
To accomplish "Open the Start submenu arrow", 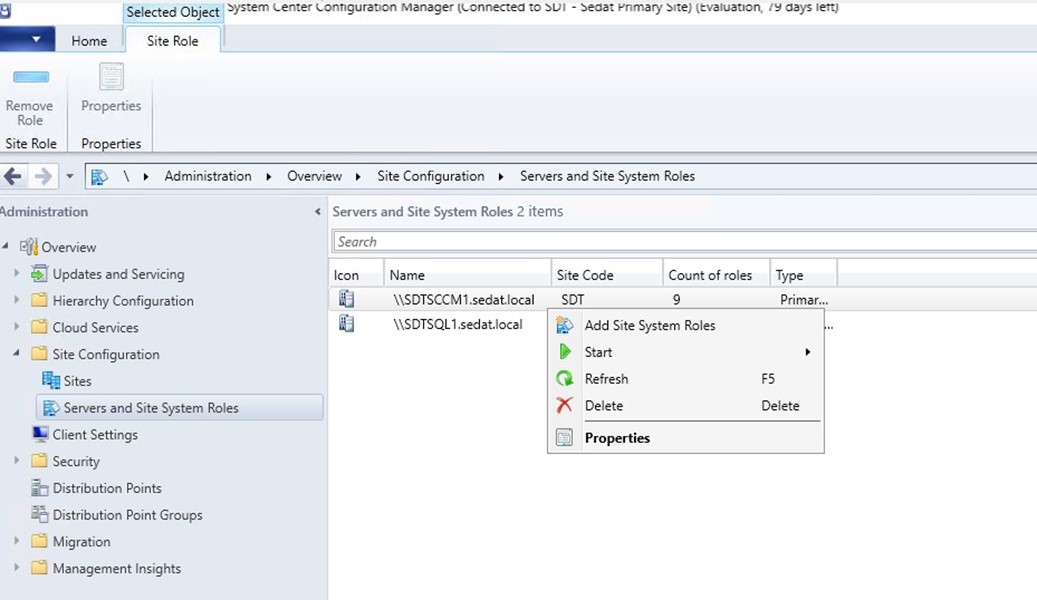I will click(808, 352).
